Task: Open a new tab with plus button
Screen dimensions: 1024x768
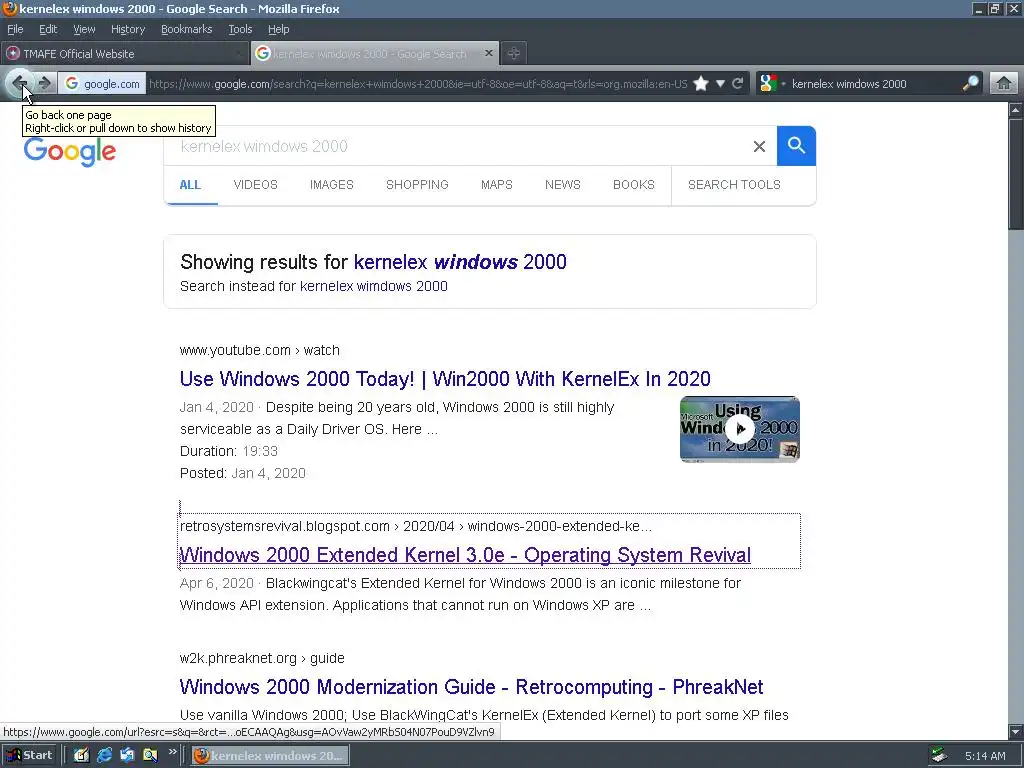Action: 514,54
